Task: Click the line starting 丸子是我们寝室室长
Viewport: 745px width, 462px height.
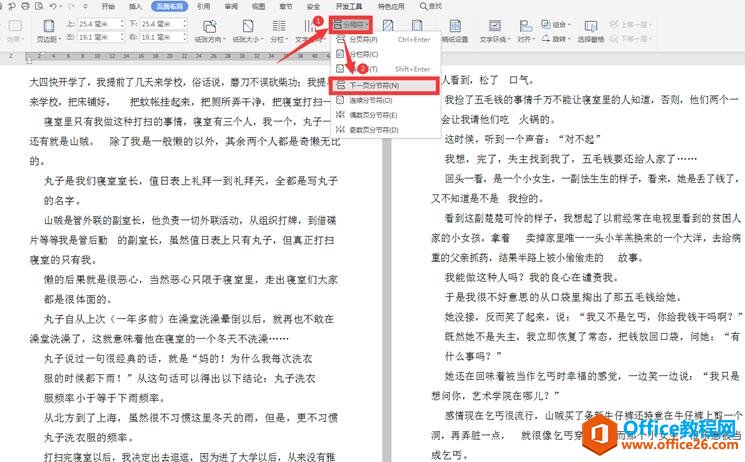Action: [x=191, y=181]
